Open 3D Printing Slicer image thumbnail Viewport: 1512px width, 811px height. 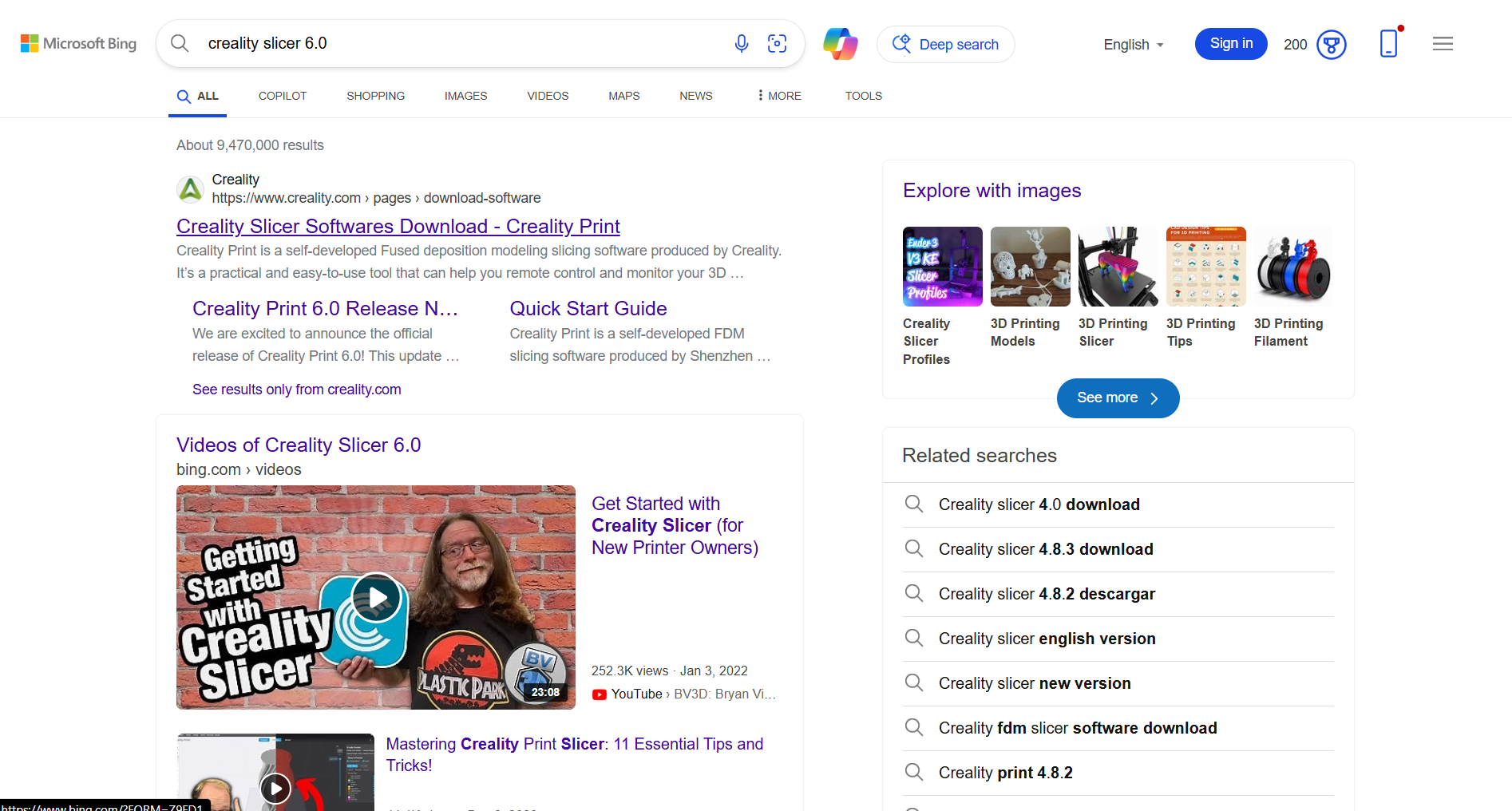1118,267
